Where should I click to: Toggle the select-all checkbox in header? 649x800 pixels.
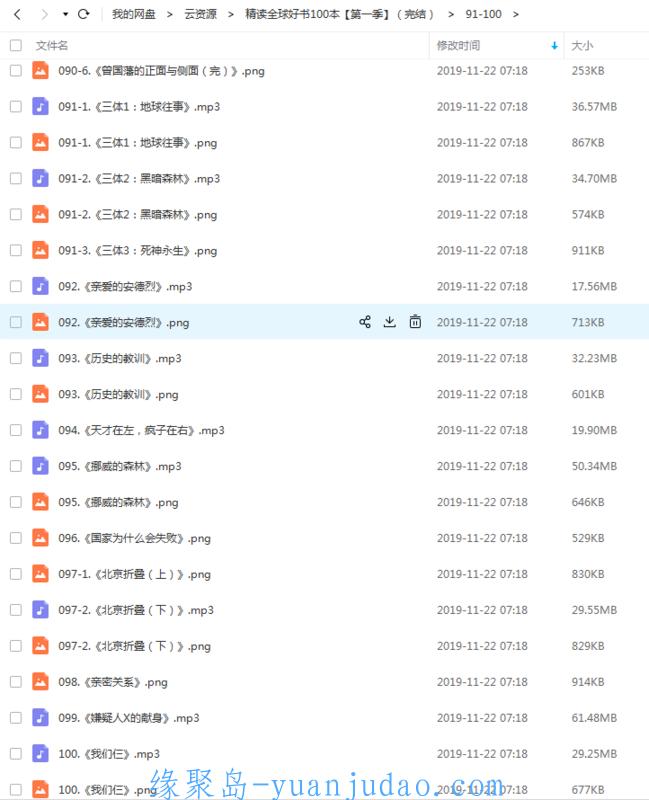(16, 45)
